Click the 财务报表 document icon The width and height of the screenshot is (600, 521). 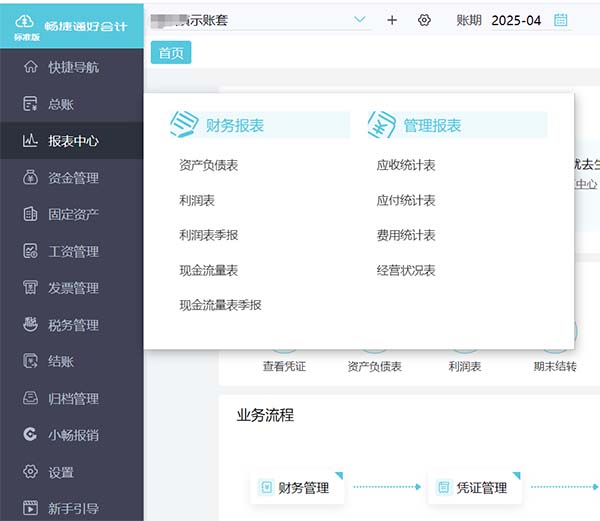[184, 124]
